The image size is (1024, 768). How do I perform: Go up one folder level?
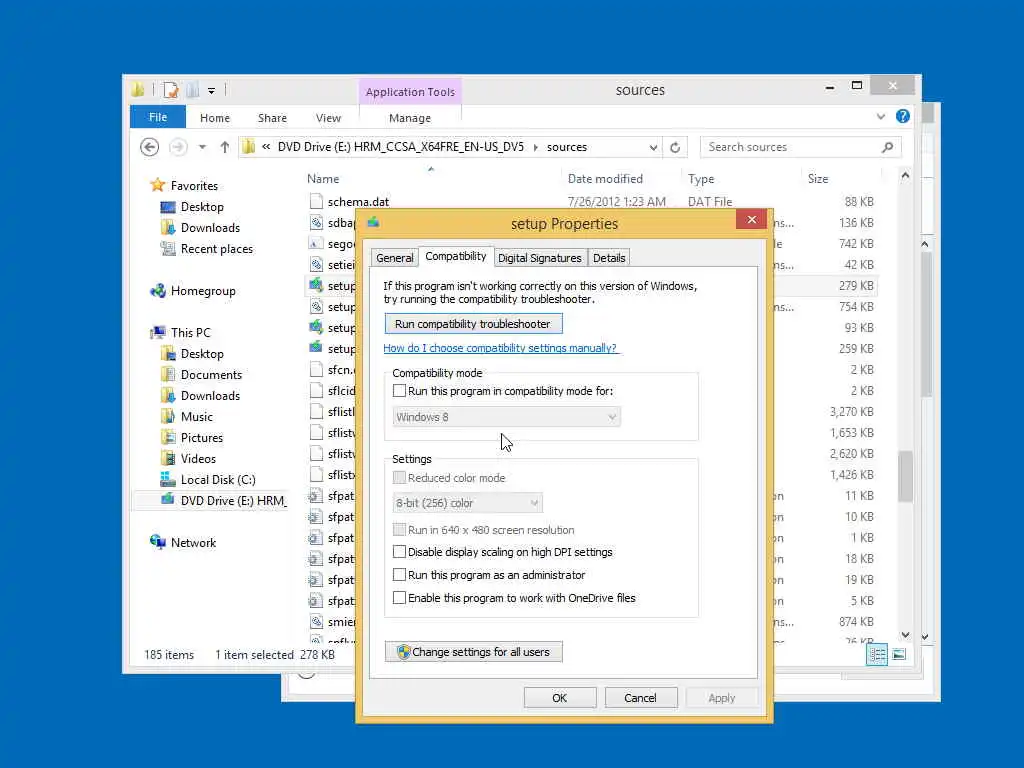pos(225,147)
